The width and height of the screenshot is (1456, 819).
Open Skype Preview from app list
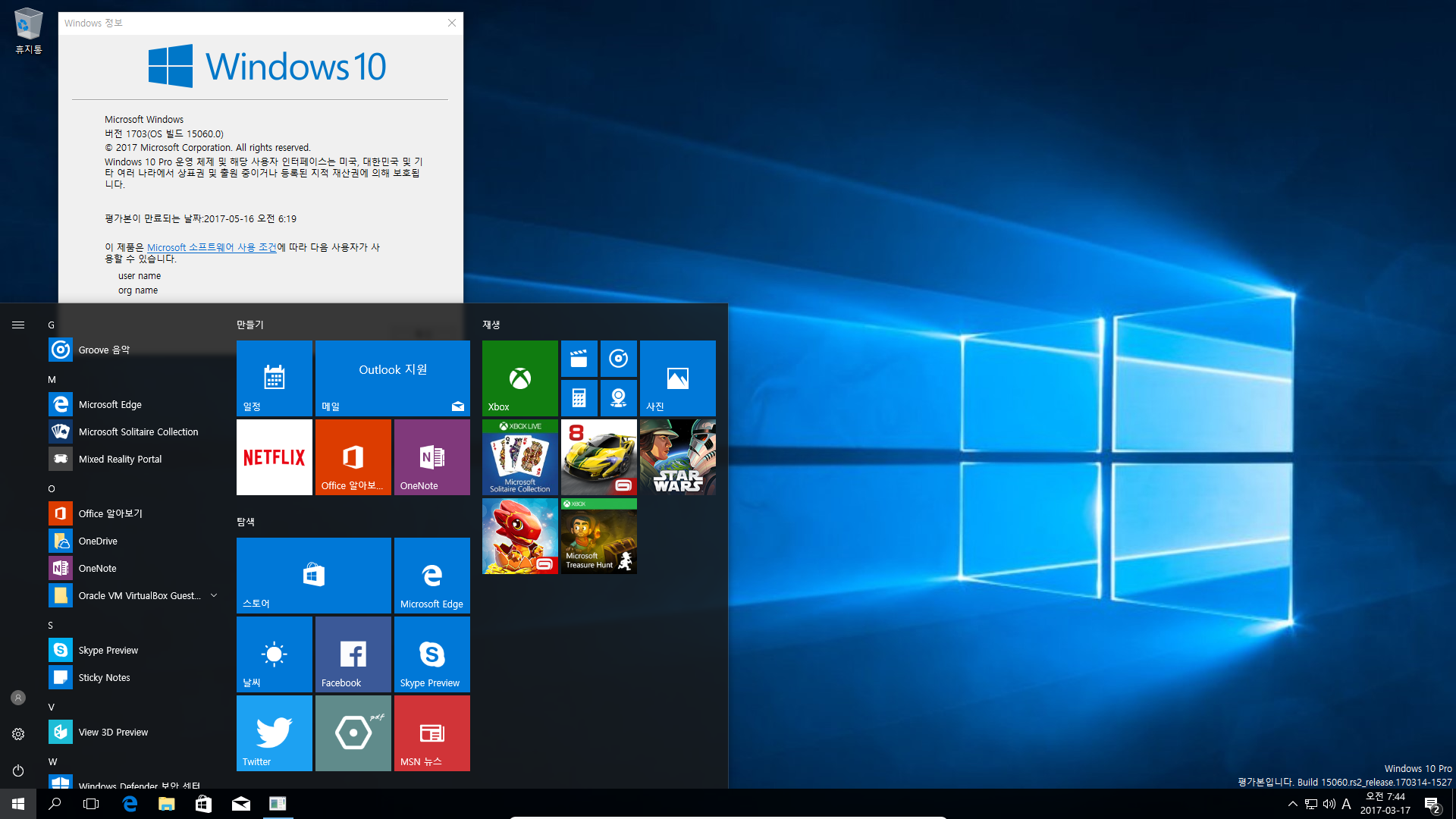tap(136, 650)
